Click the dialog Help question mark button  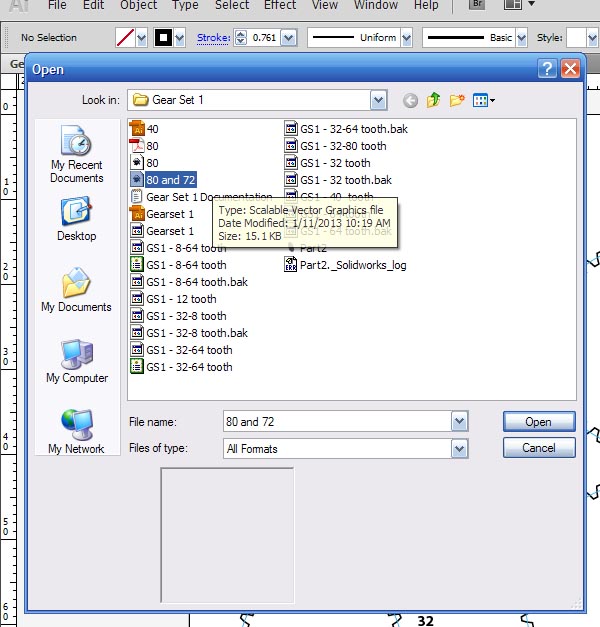pos(547,69)
